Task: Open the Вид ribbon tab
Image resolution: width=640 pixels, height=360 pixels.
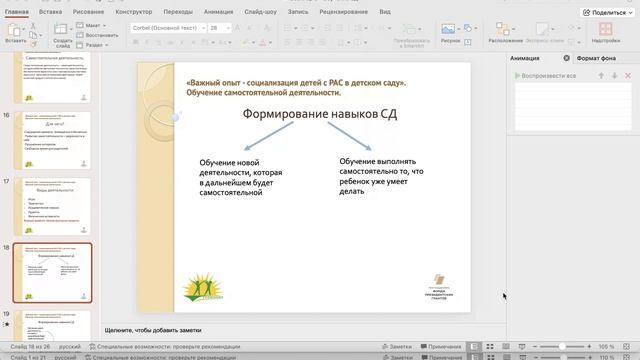Action: 385,12
